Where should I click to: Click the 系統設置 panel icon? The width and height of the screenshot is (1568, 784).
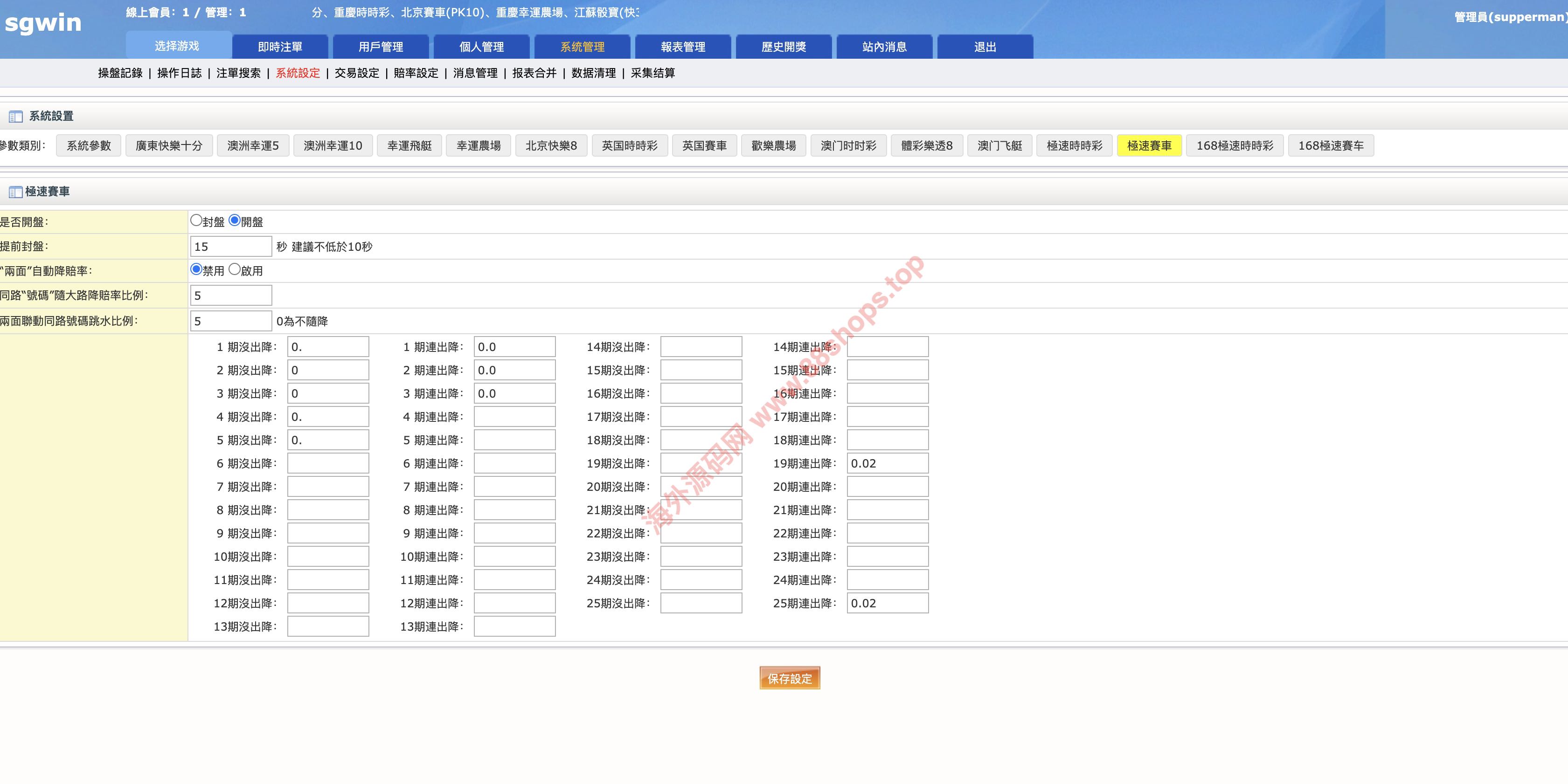click(15, 116)
